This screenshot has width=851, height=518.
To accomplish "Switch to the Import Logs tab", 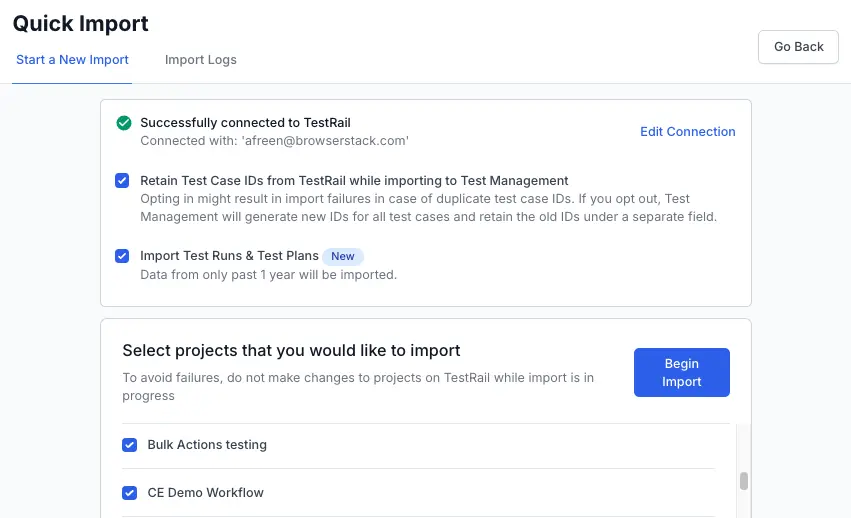I will click(x=201, y=60).
